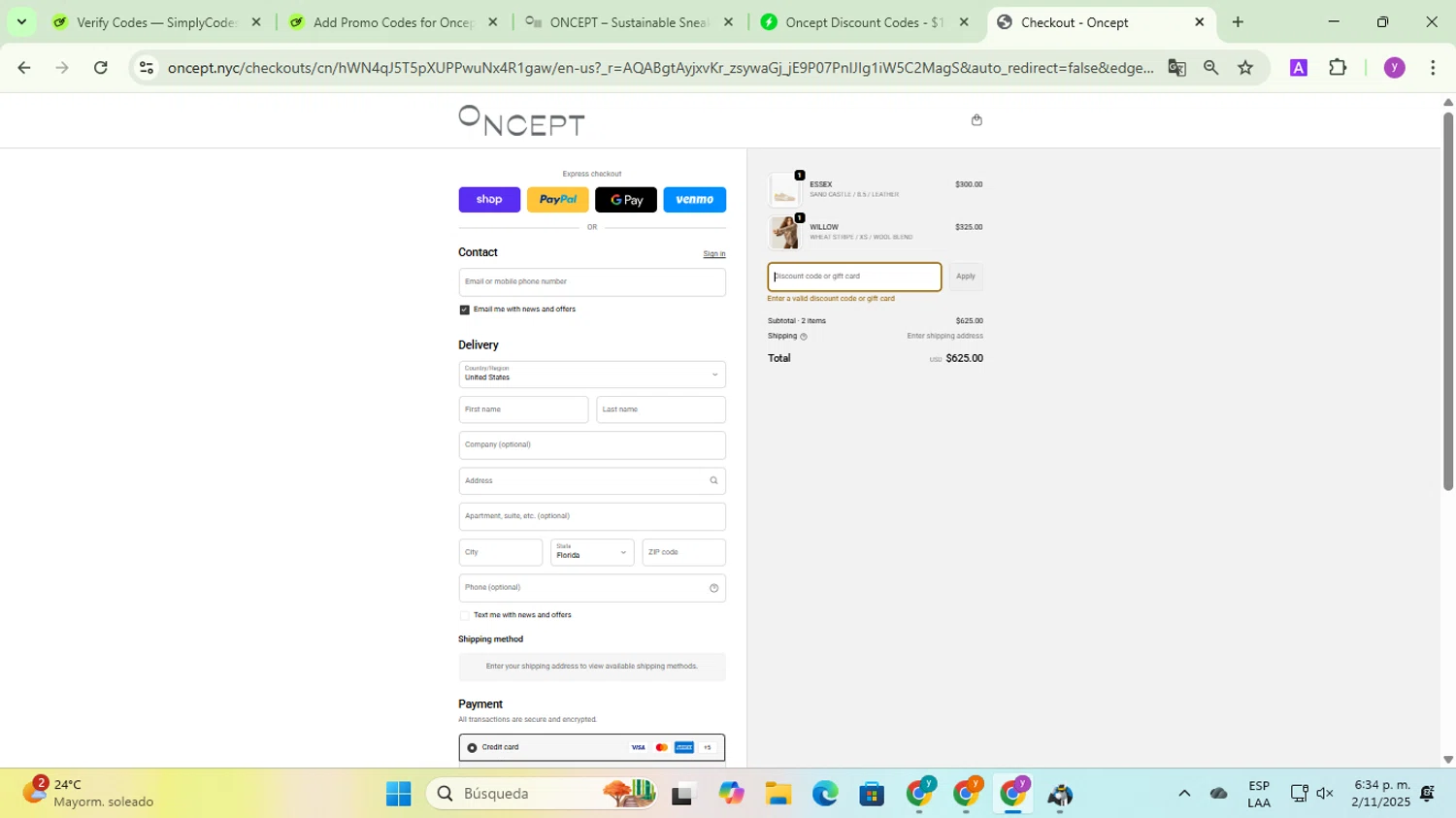The height and width of the screenshot is (818, 1456).
Task: Open the Sign in link
Action: (714, 254)
